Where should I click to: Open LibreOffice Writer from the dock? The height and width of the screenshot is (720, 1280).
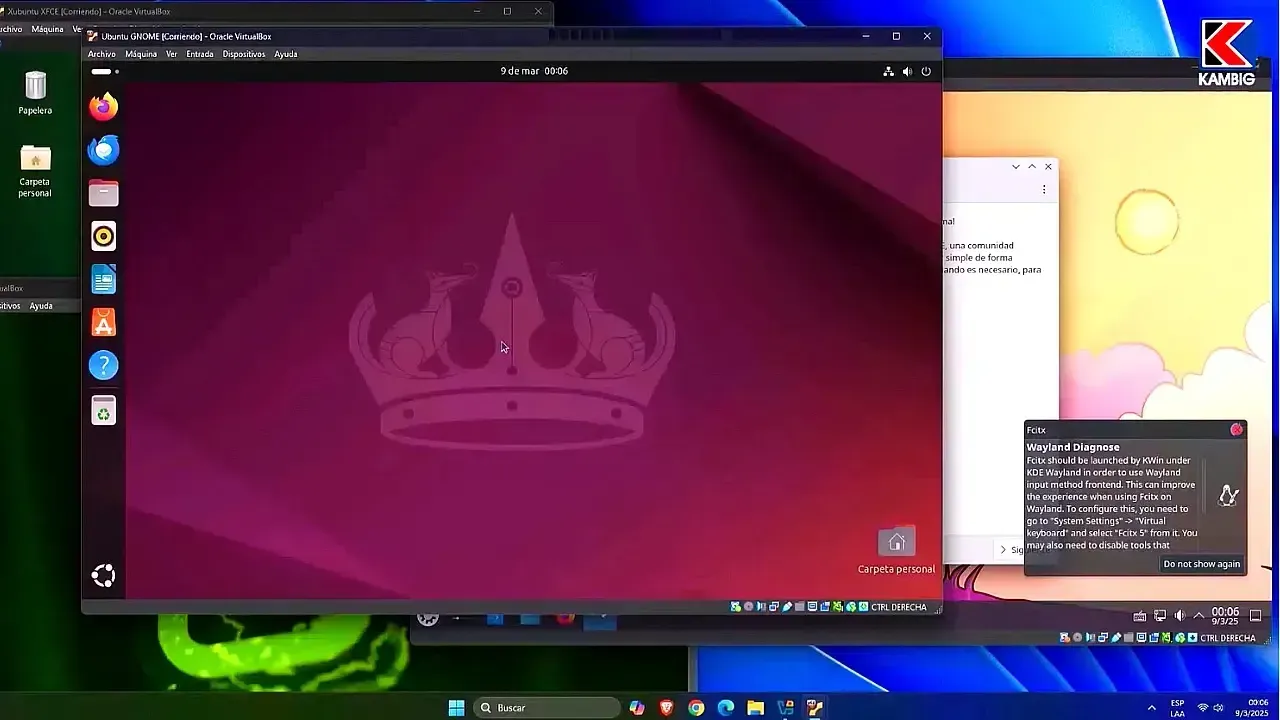pos(104,279)
